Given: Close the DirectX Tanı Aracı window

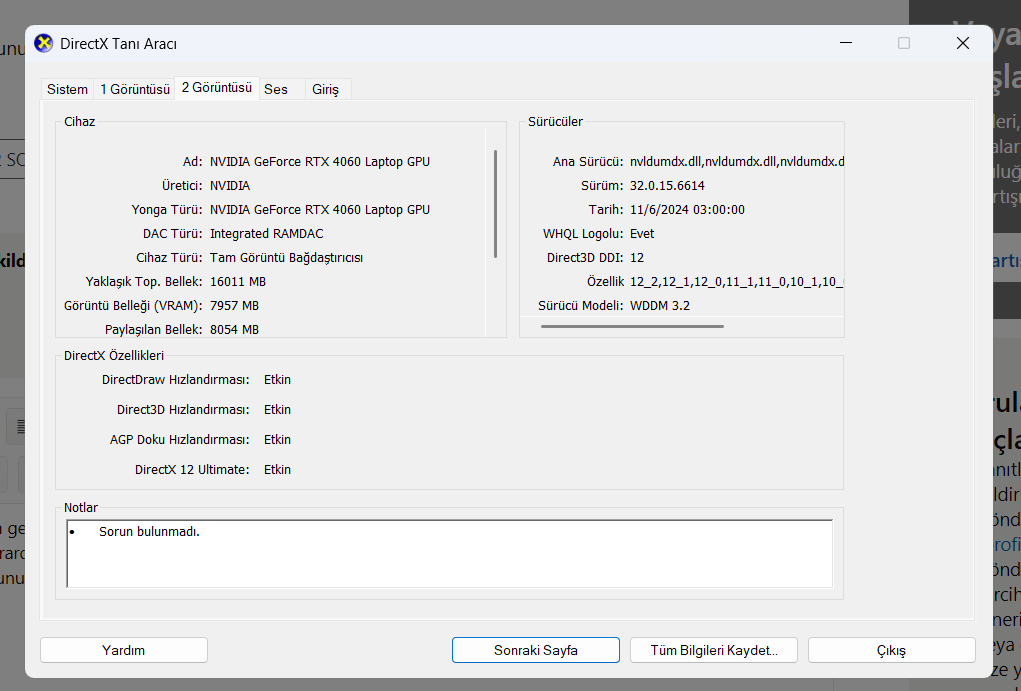Looking at the screenshot, I should click(x=962, y=43).
